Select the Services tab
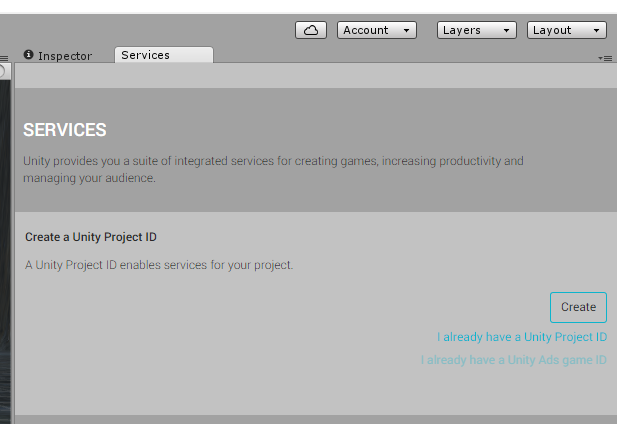The height and width of the screenshot is (424, 617). point(164,55)
